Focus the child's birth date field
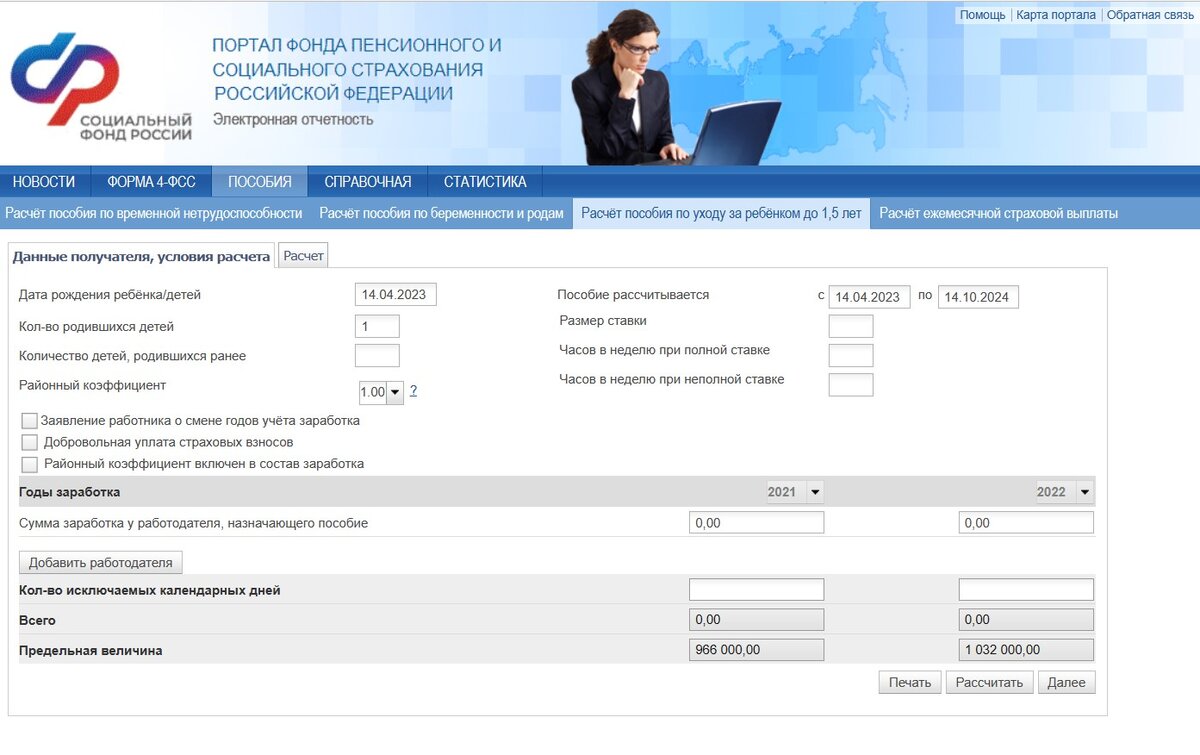Viewport: 1200px width, 755px height. tap(396, 295)
